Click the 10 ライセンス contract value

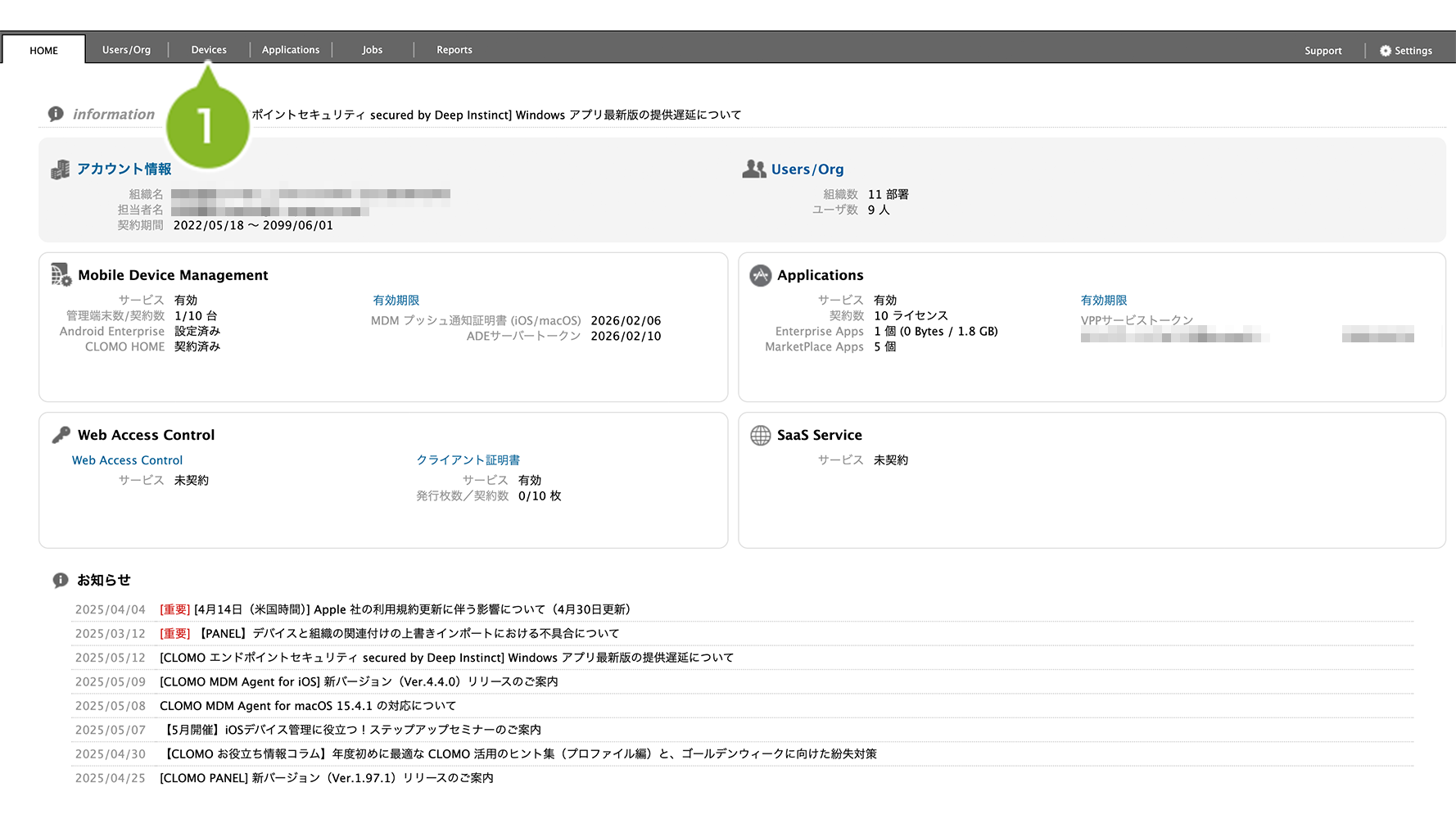click(911, 316)
